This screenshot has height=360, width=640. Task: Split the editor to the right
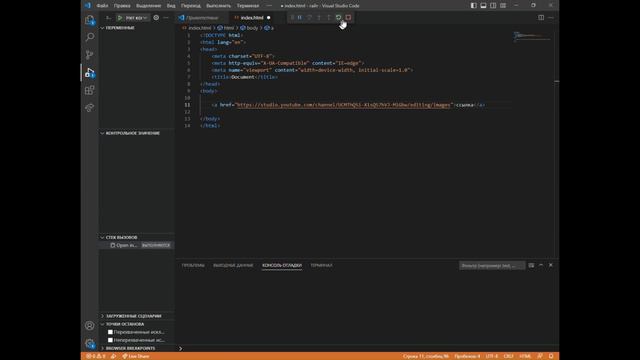pos(541,18)
